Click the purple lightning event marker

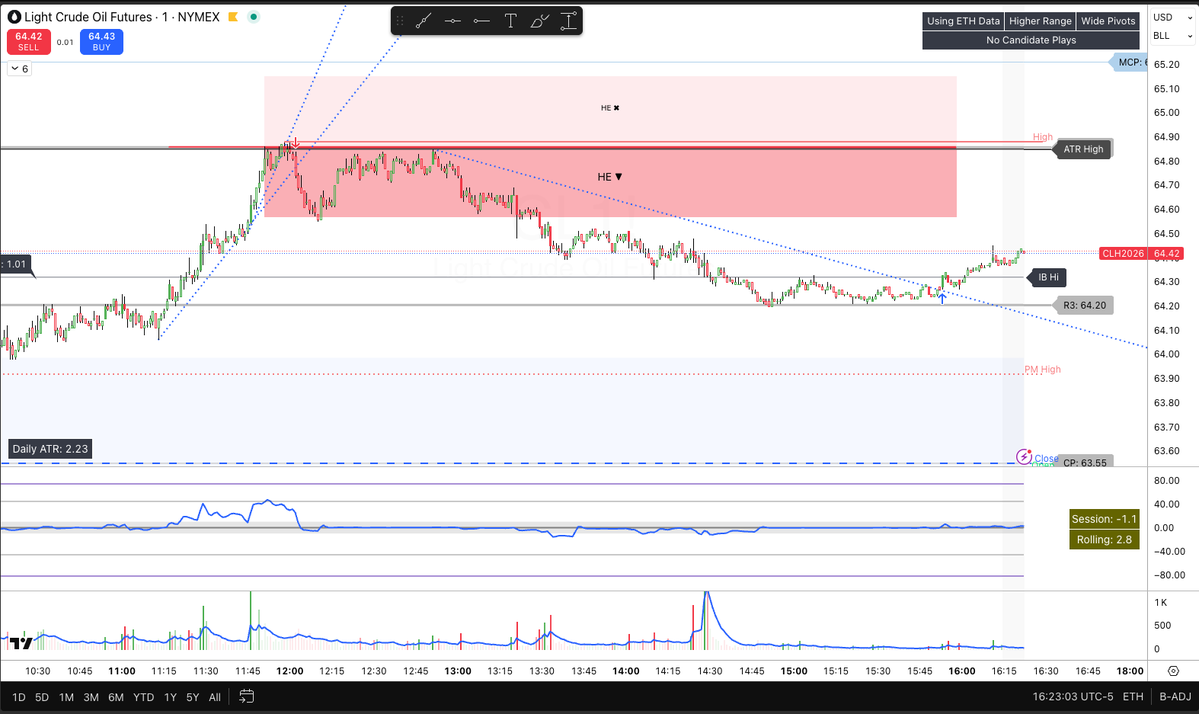[x=1024, y=457]
